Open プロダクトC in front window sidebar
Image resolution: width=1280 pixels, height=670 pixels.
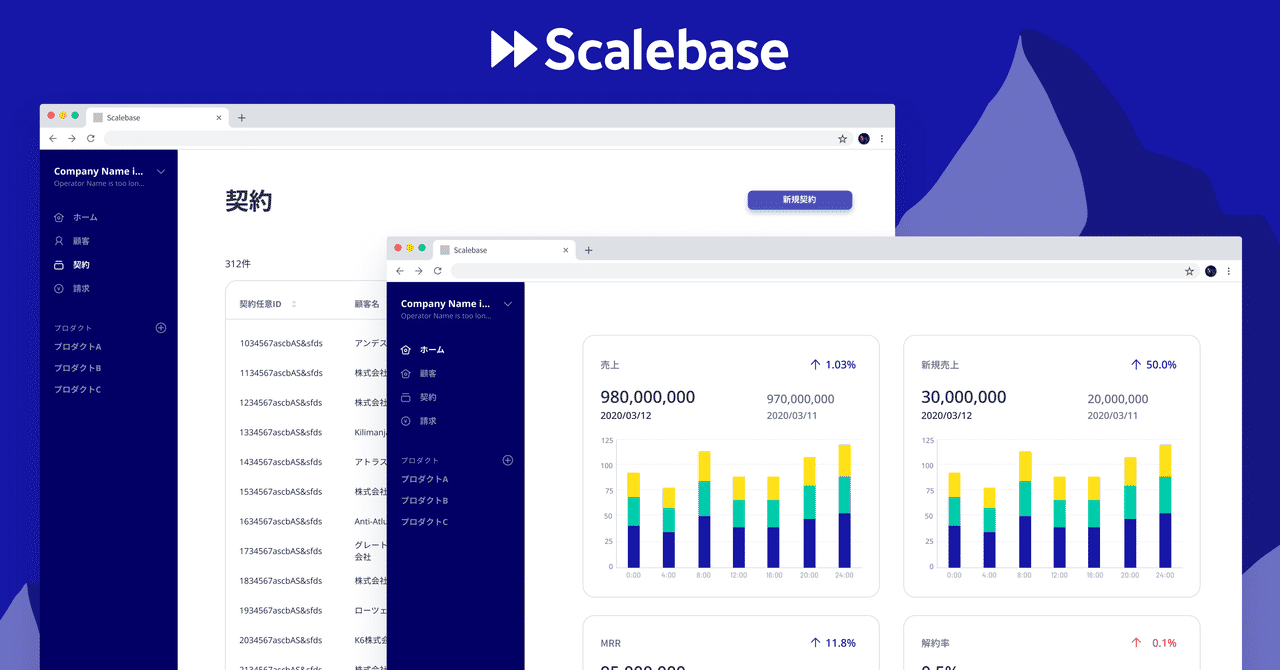pos(425,522)
